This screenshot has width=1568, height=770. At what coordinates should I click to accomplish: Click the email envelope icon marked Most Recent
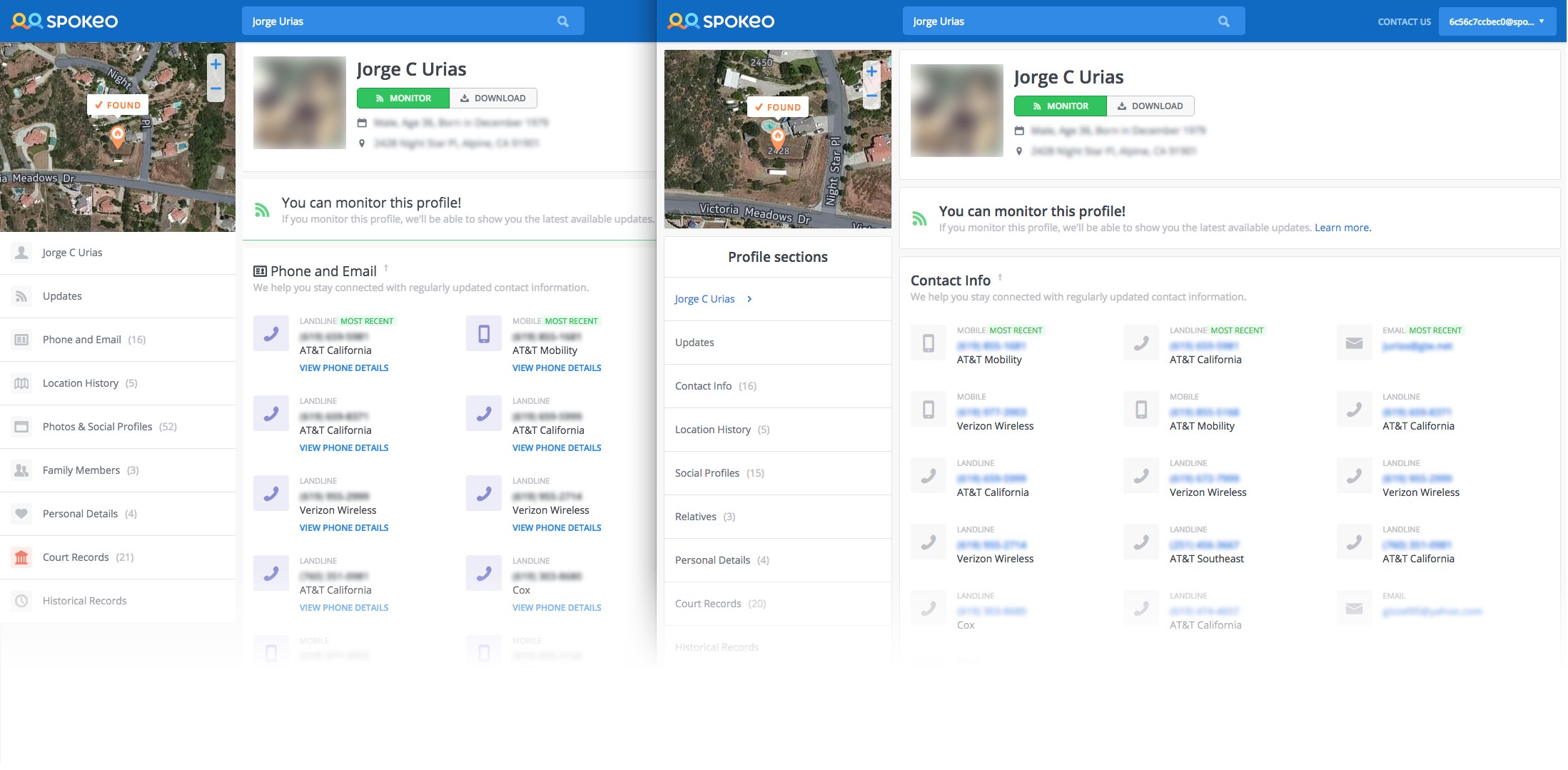click(x=1354, y=343)
